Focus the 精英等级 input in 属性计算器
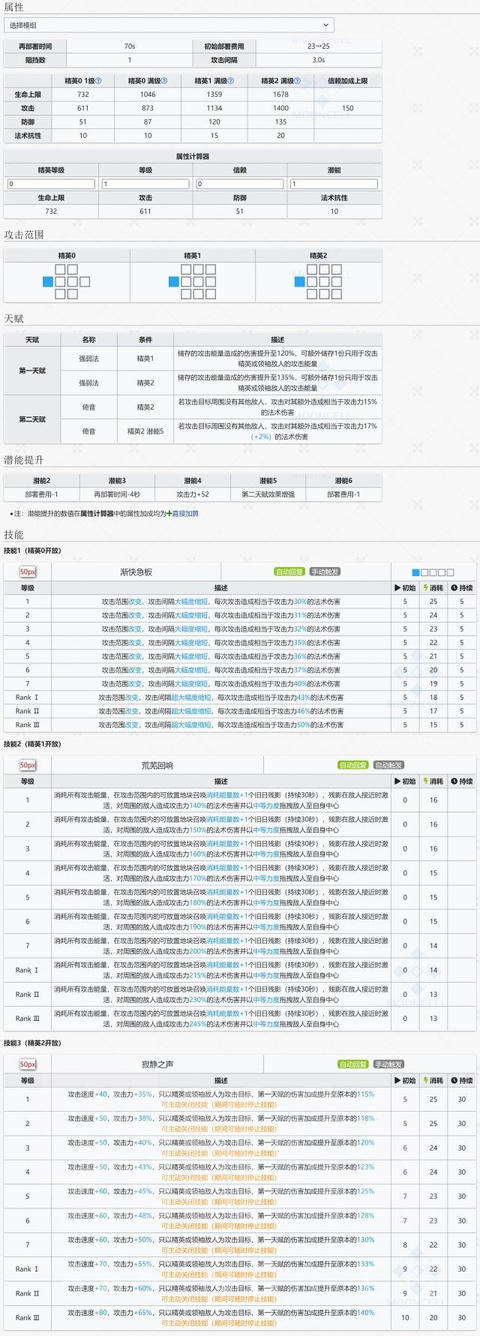480x1336 pixels. tap(50, 184)
